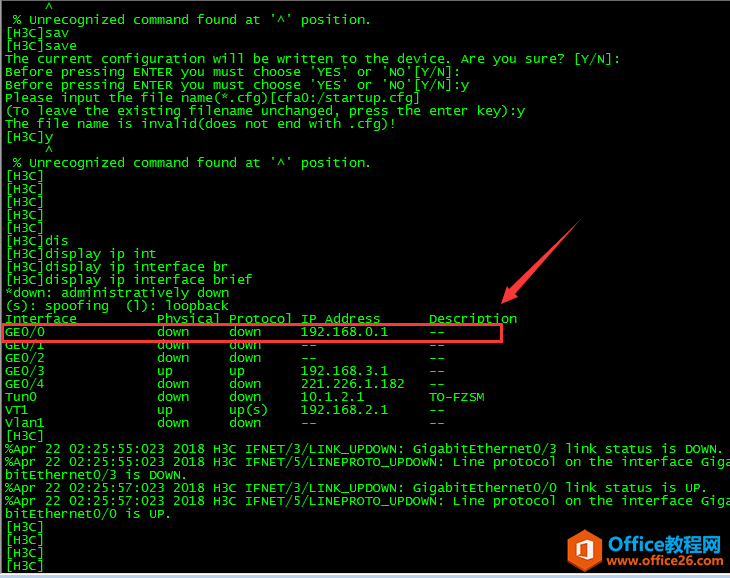The width and height of the screenshot is (730, 578).
Task: Open the www.office26.com watermark link
Action: point(665,561)
